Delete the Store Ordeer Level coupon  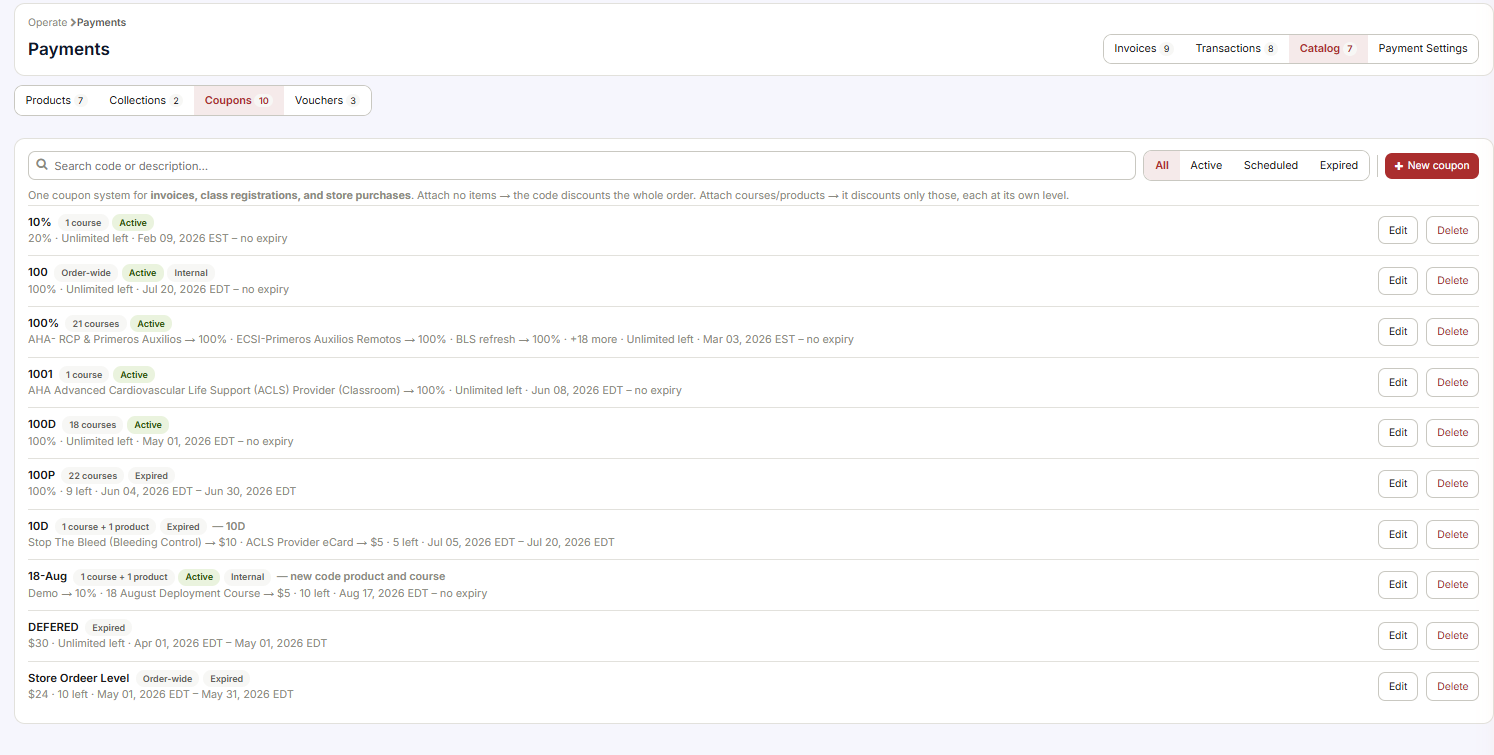click(x=1452, y=686)
